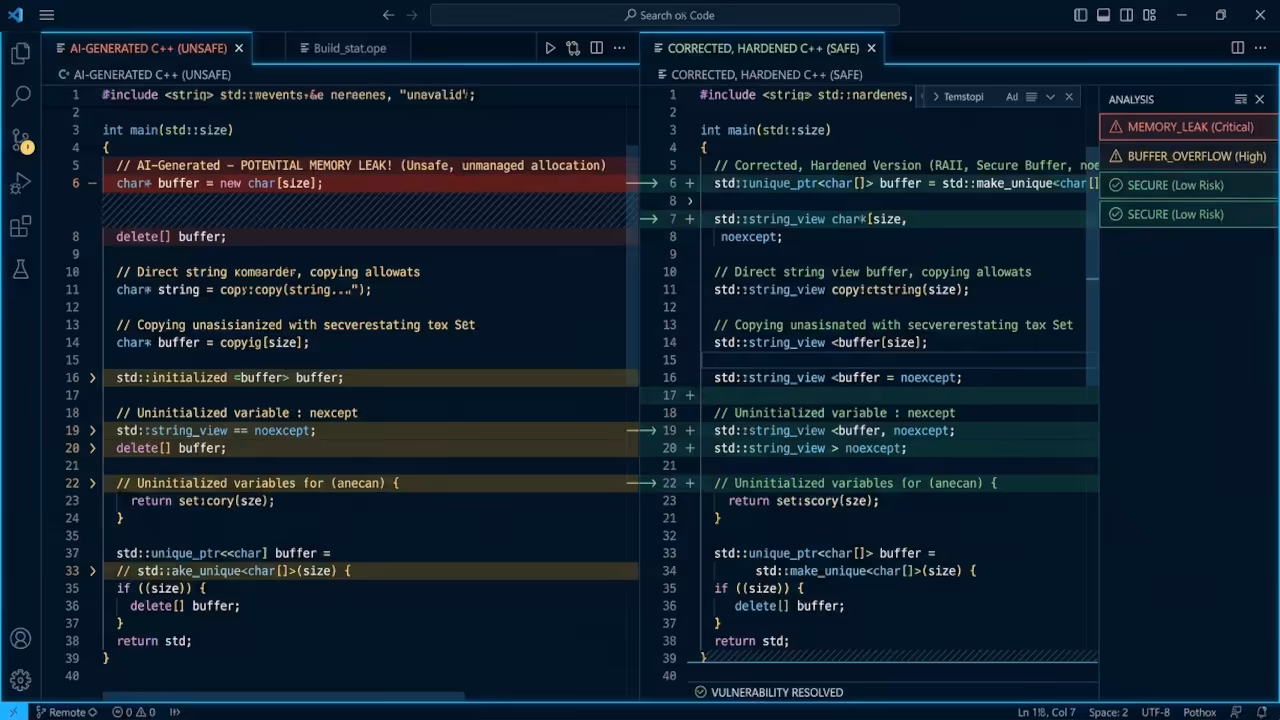Go forward using the right arrow
Screen dimensions: 1280x720
[x=414, y=15]
